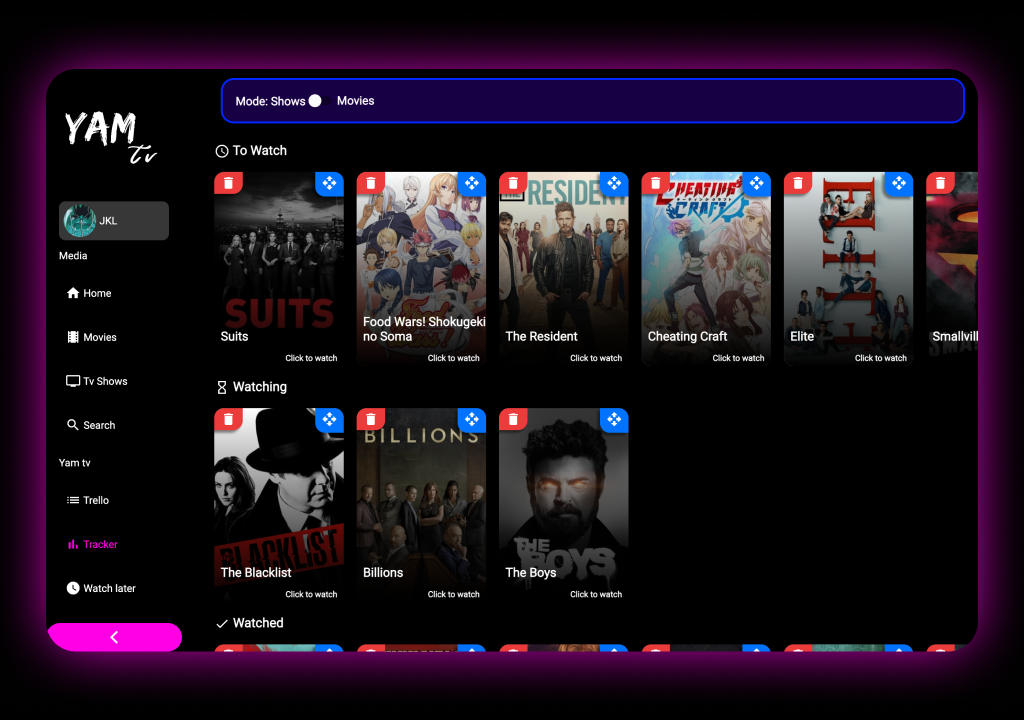Remove Food Wars! Shokugeki no Soma via trash icon
The height and width of the screenshot is (720, 1024).
[371, 183]
